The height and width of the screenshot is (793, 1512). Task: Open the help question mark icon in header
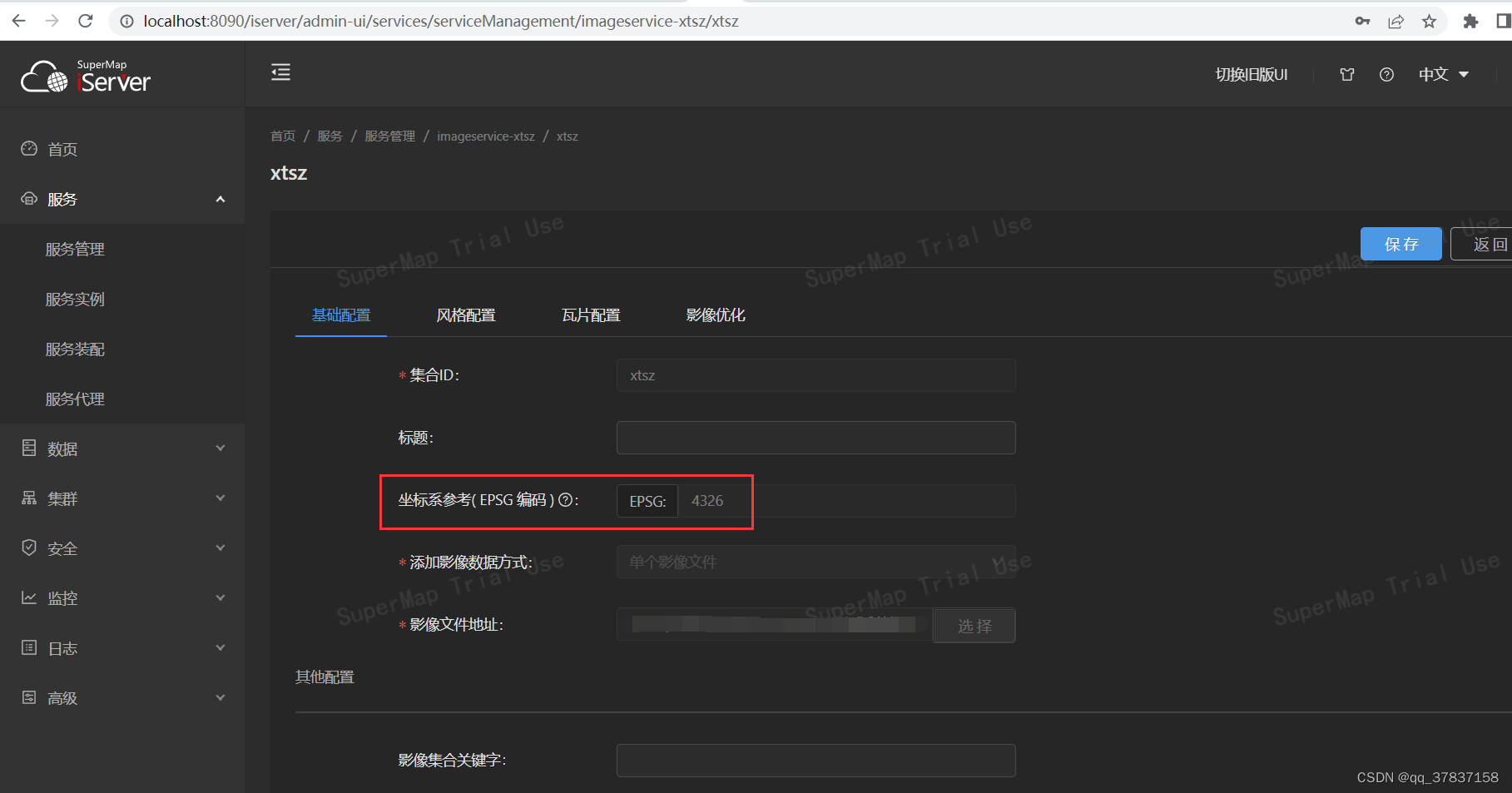coord(1386,75)
